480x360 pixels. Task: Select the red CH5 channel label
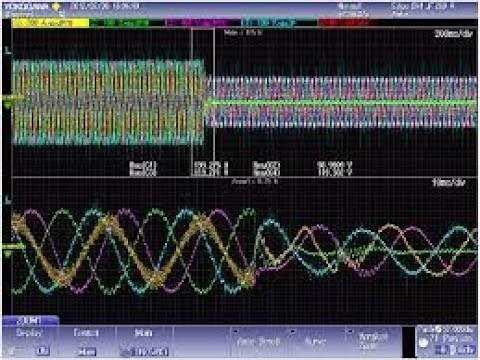tap(347, 23)
